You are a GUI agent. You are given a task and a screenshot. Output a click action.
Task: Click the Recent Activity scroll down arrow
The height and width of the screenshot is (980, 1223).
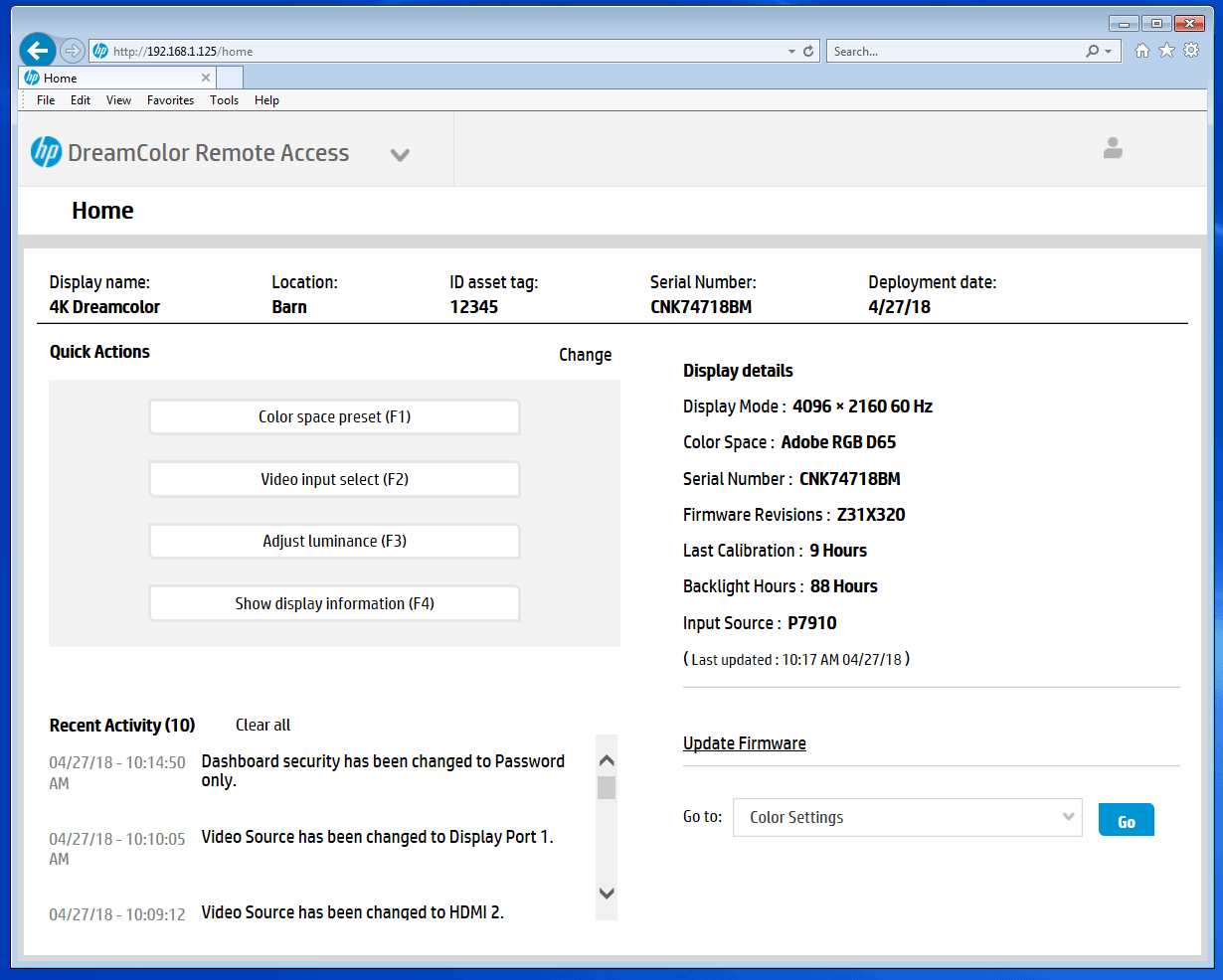(607, 894)
